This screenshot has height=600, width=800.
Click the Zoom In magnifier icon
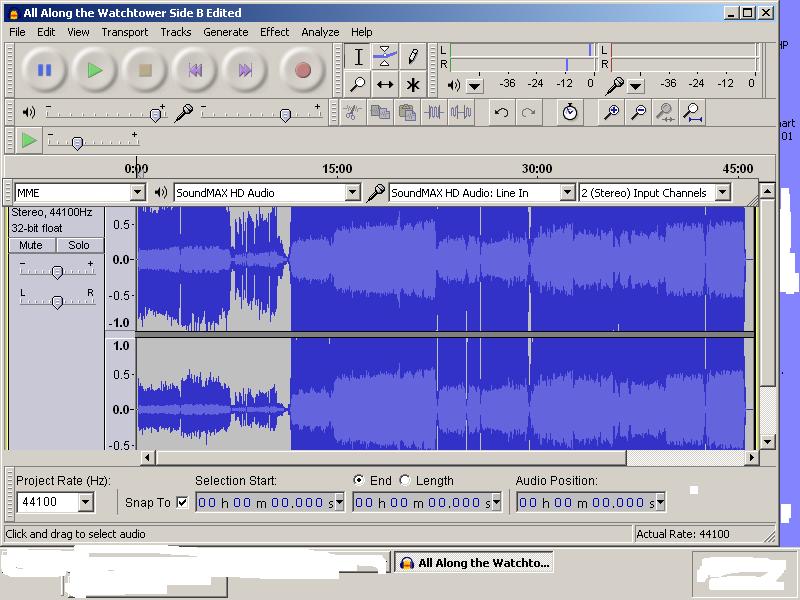(612, 113)
